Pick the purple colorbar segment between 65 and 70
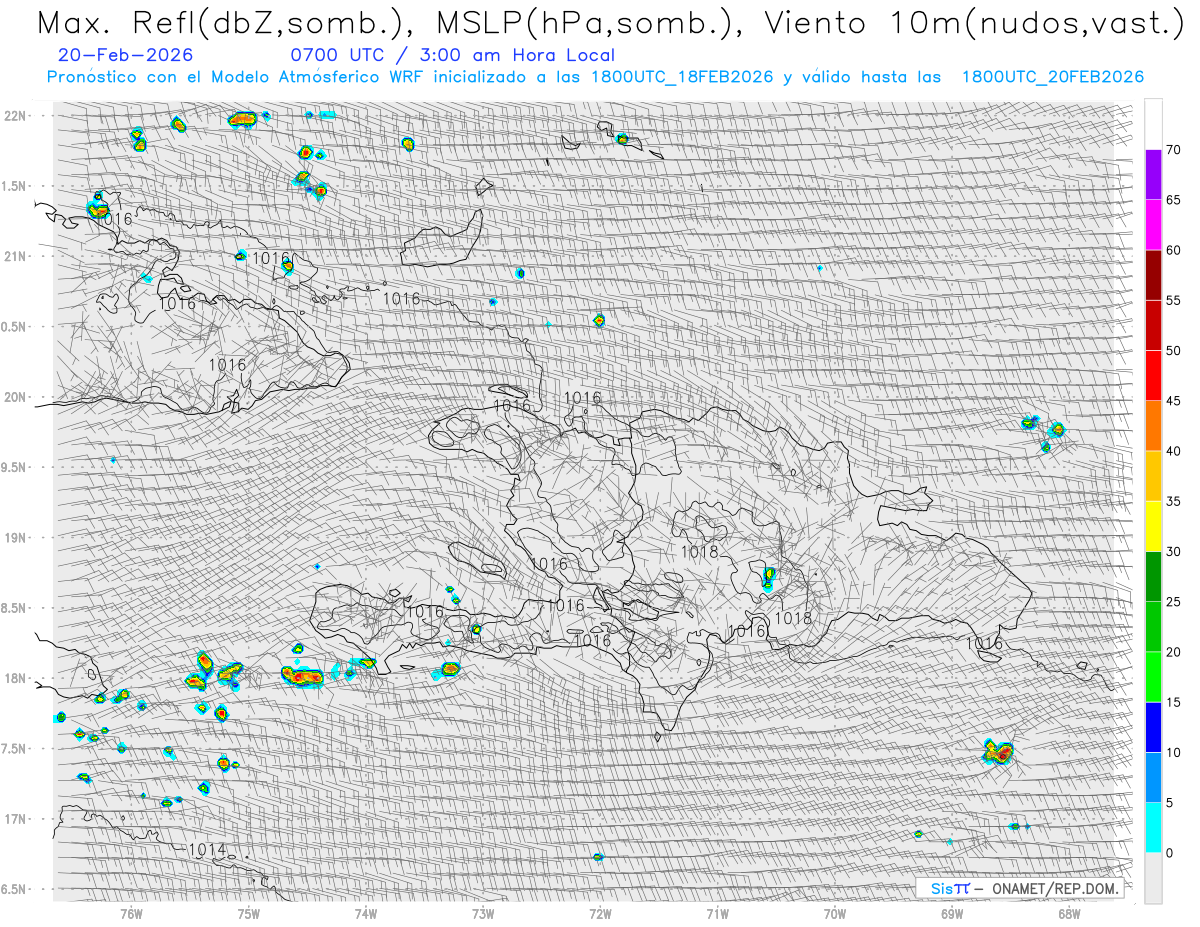The height and width of the screenshot is (927, 1200). [x=1153, y=175]
